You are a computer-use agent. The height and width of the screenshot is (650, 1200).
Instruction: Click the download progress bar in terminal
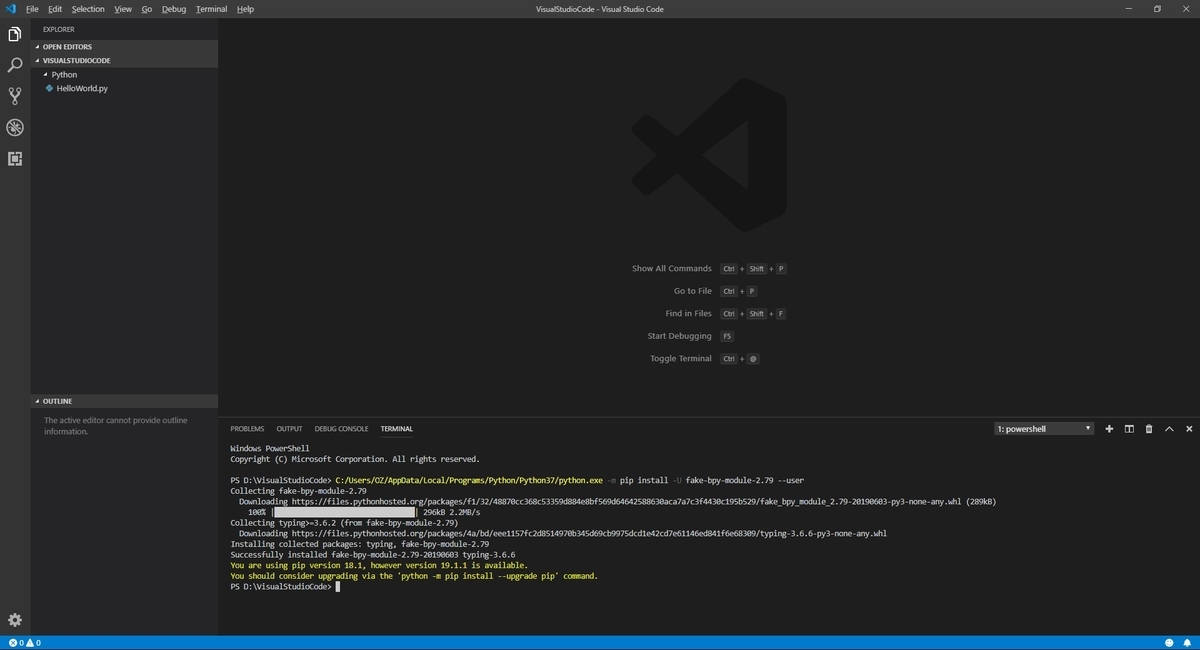coord(346,512)
